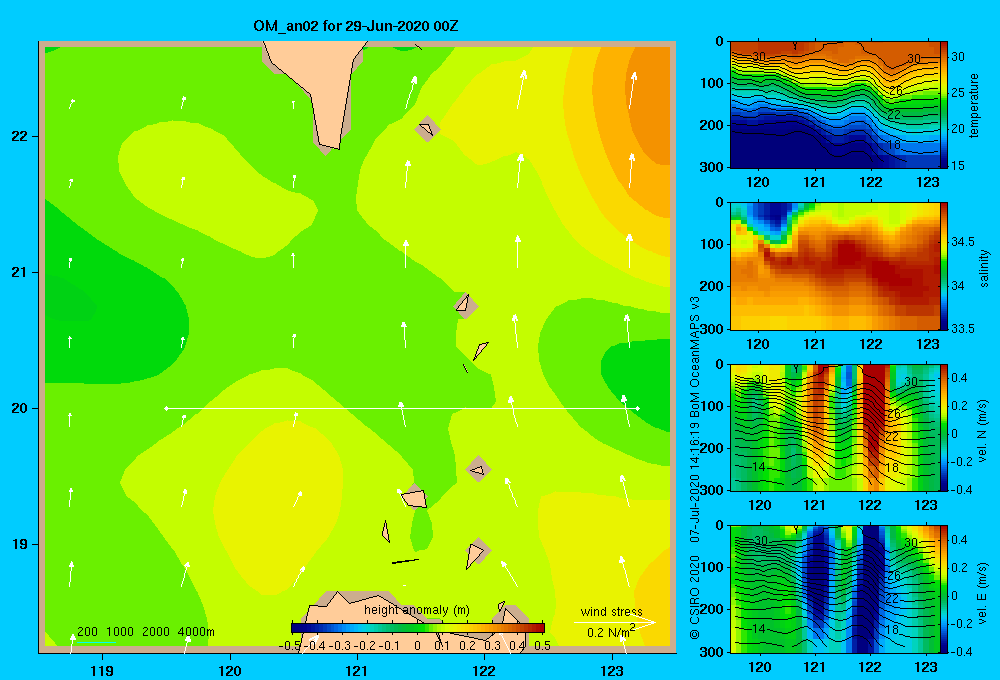The width and height of the screenshot is (1000, 680).
Task: Click the 300 depth label on temperature panel
Action: 713,167
